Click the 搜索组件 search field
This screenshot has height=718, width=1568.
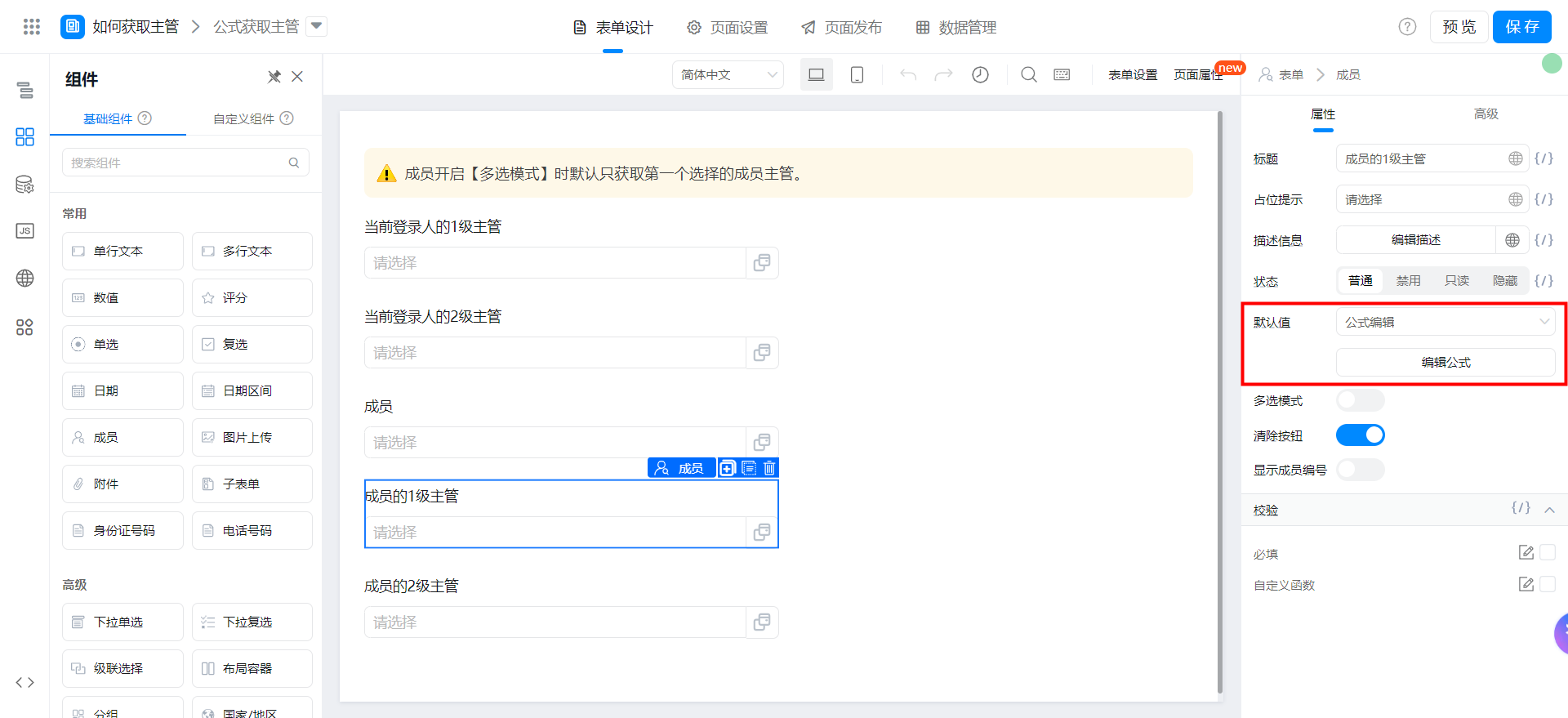coord(185,163)
